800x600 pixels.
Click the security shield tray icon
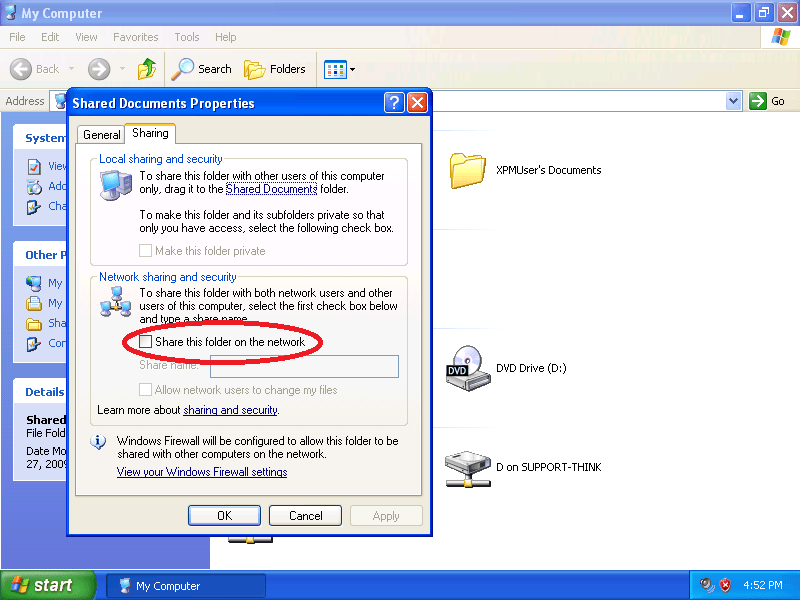[x=725, y=585]
